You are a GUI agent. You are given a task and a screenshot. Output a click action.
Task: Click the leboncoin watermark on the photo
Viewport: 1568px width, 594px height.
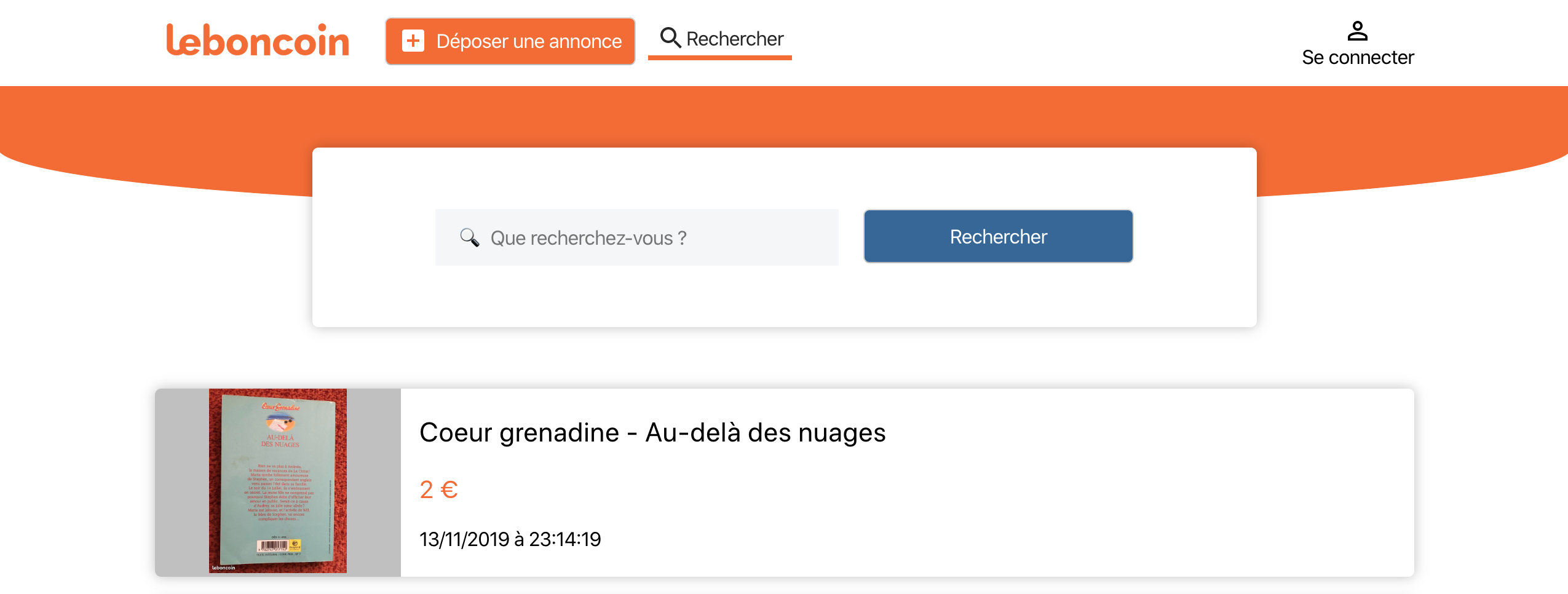(x=223, y=567)
